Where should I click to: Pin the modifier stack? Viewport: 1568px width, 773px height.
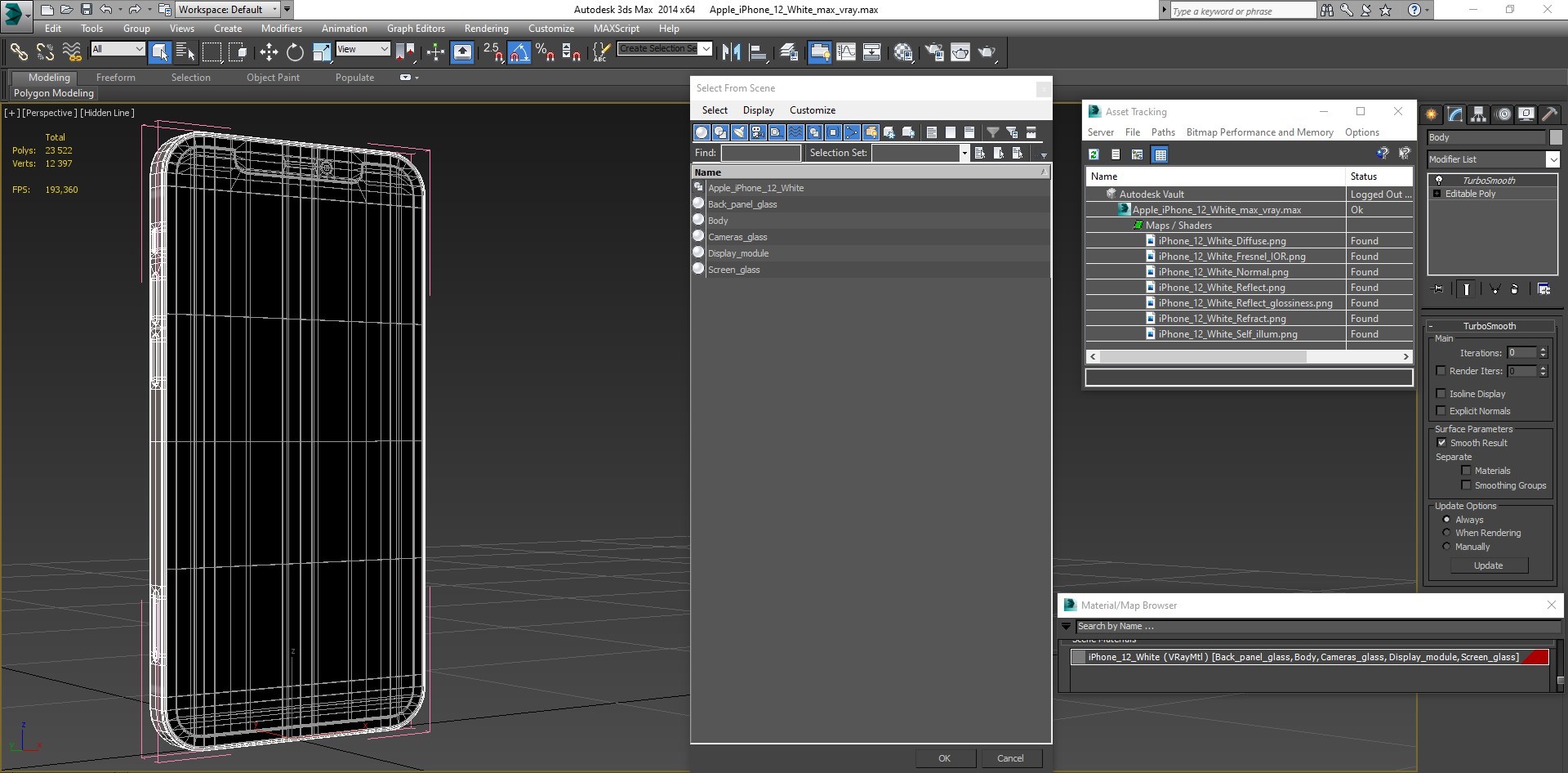tap(1438, 288)
